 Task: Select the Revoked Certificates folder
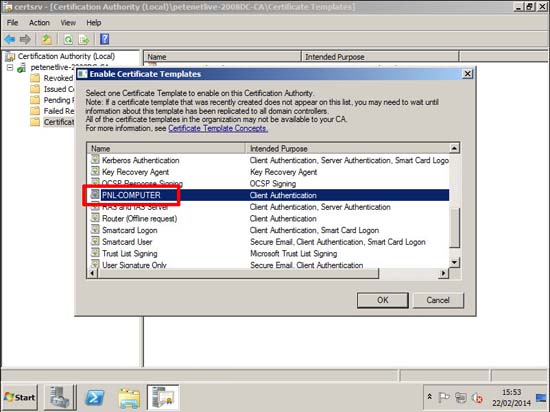58,78
